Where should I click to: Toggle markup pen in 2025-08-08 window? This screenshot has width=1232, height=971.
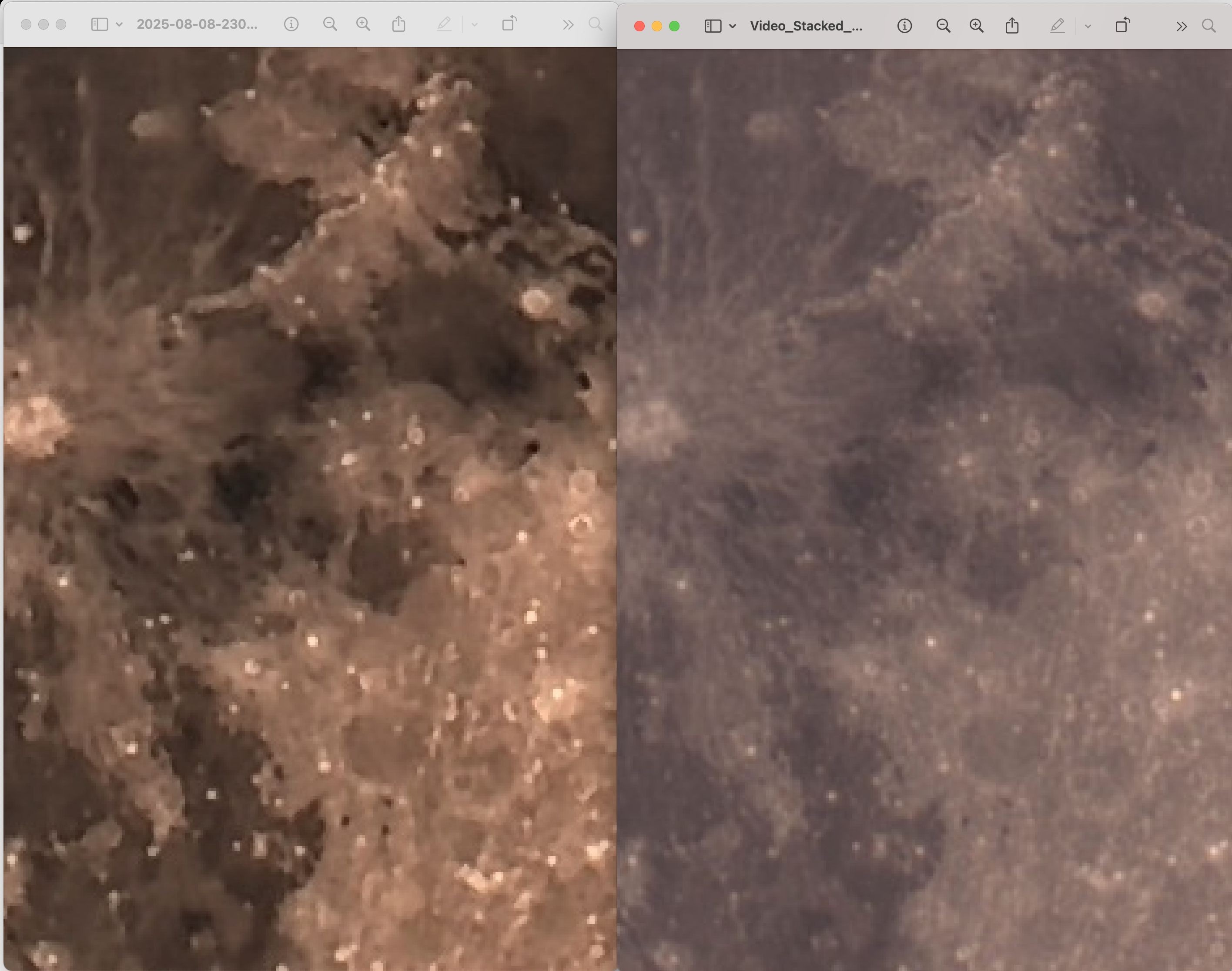click(444, 24)
